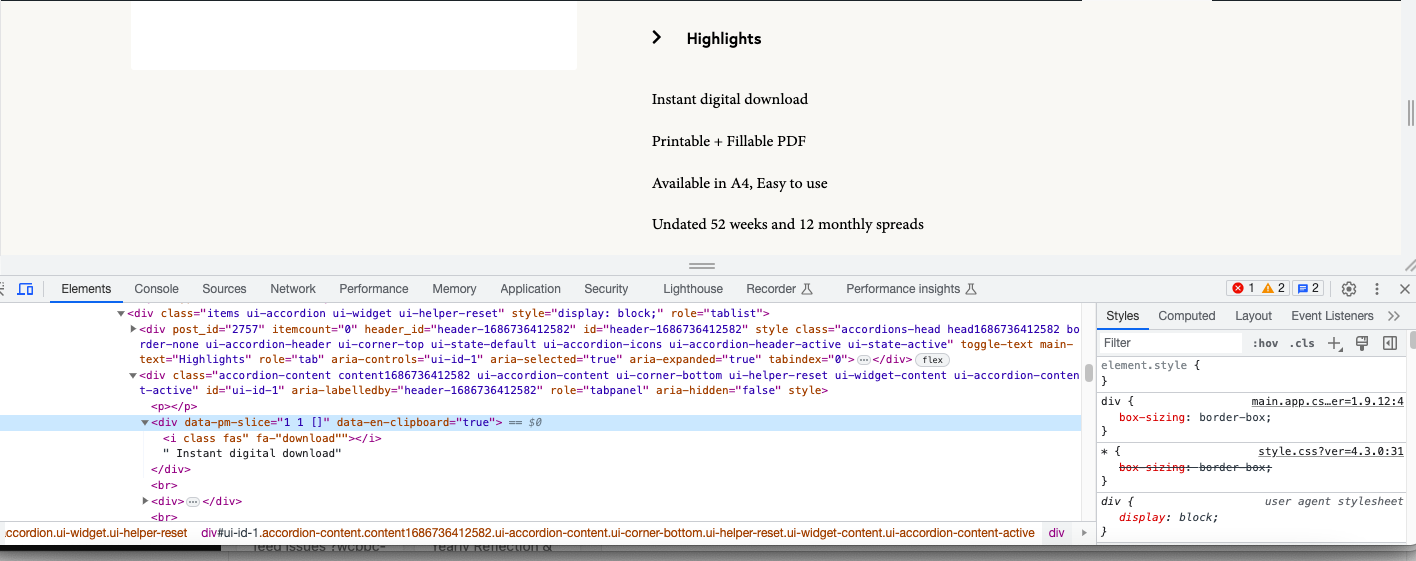Toggle the device toolbar icon

pos(26,289)
